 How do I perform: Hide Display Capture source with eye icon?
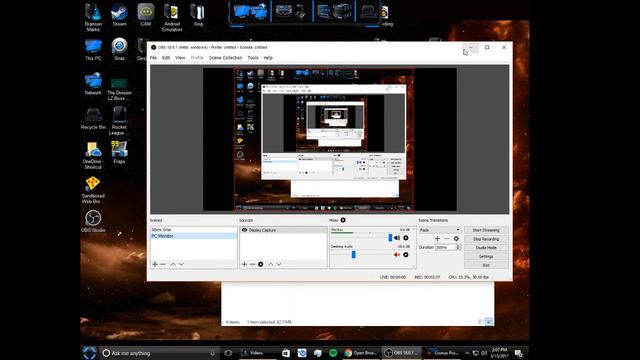click(244, 230)
